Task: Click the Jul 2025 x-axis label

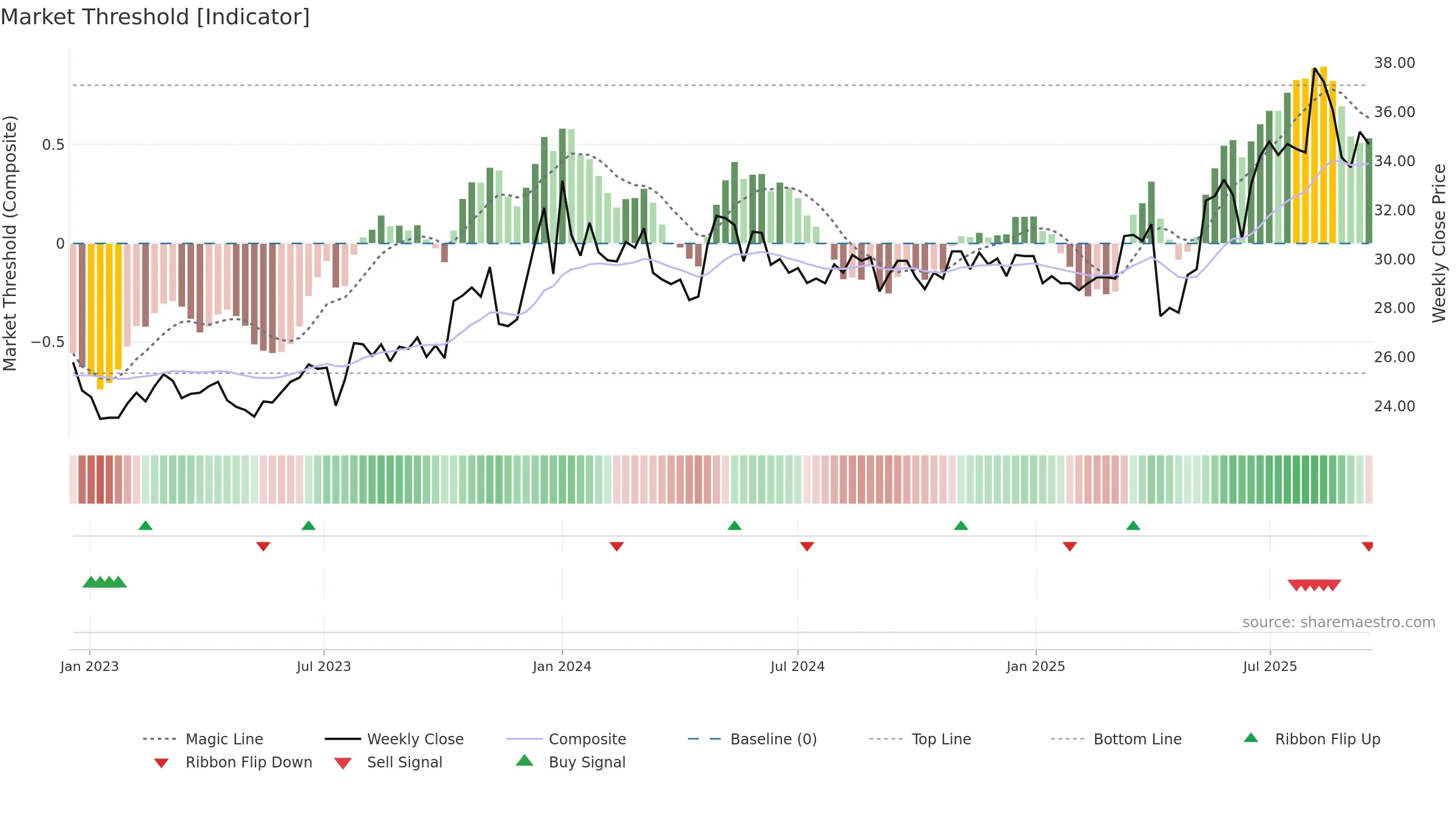Action: coord(1270,666)
